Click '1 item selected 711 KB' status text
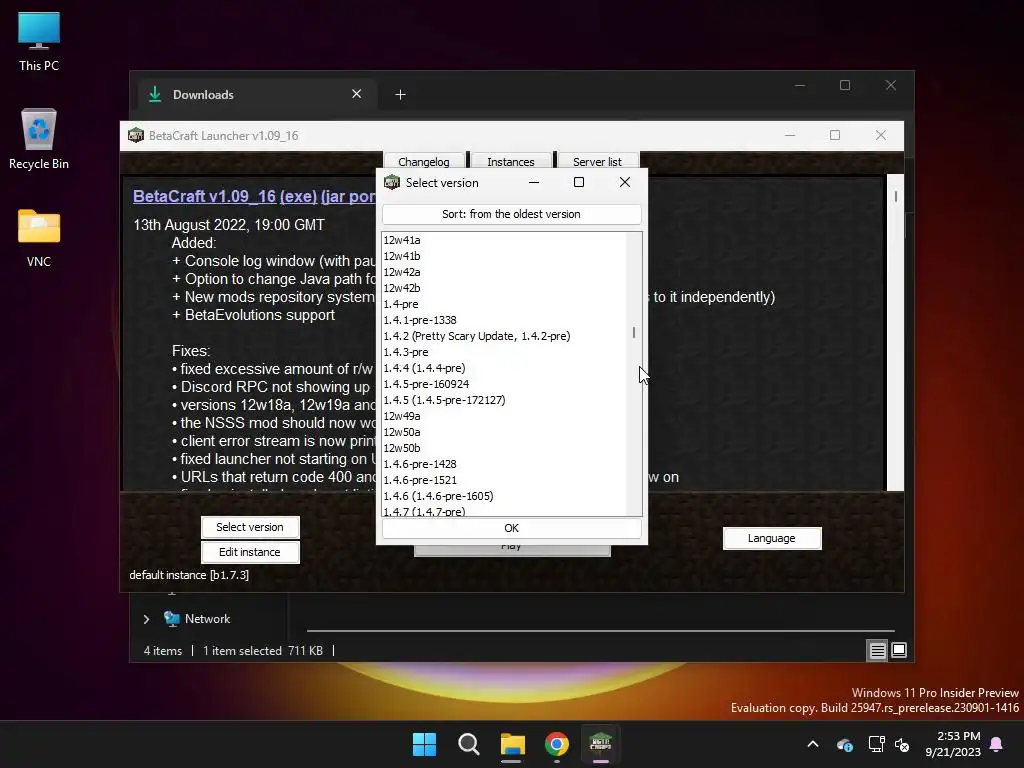This screenshot has height=768, width=1024. pos(263,650)
